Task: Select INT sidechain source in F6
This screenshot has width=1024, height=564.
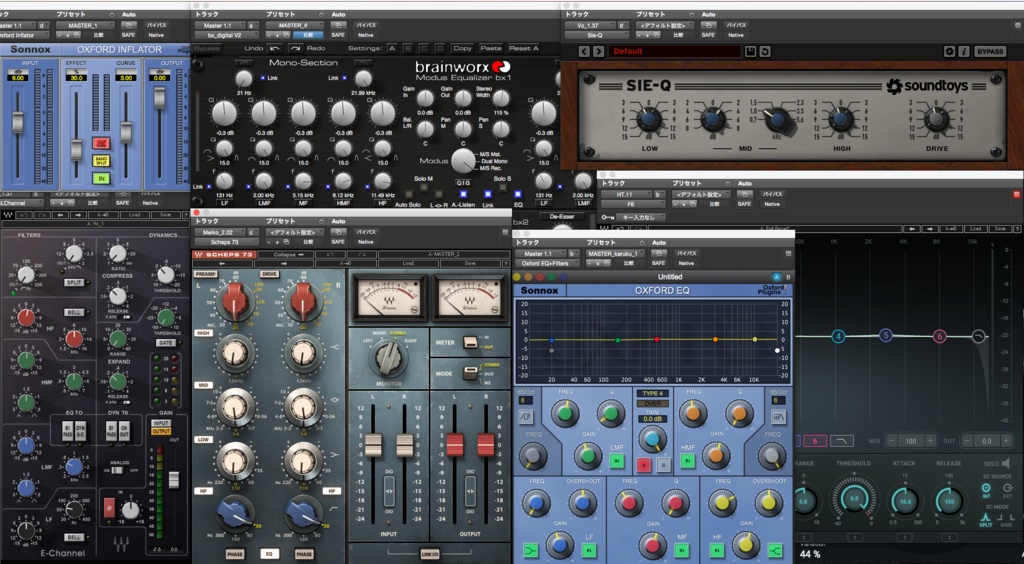Action: click(x=987, y=488)
